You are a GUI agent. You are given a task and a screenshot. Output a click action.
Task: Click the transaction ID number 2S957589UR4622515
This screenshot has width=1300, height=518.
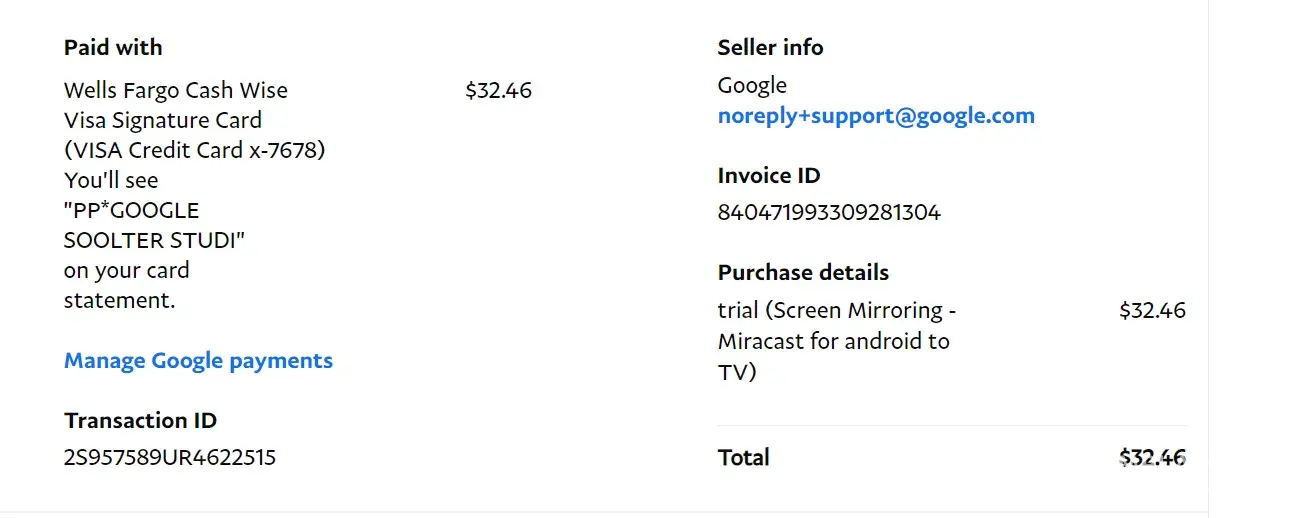click(170, 458)
